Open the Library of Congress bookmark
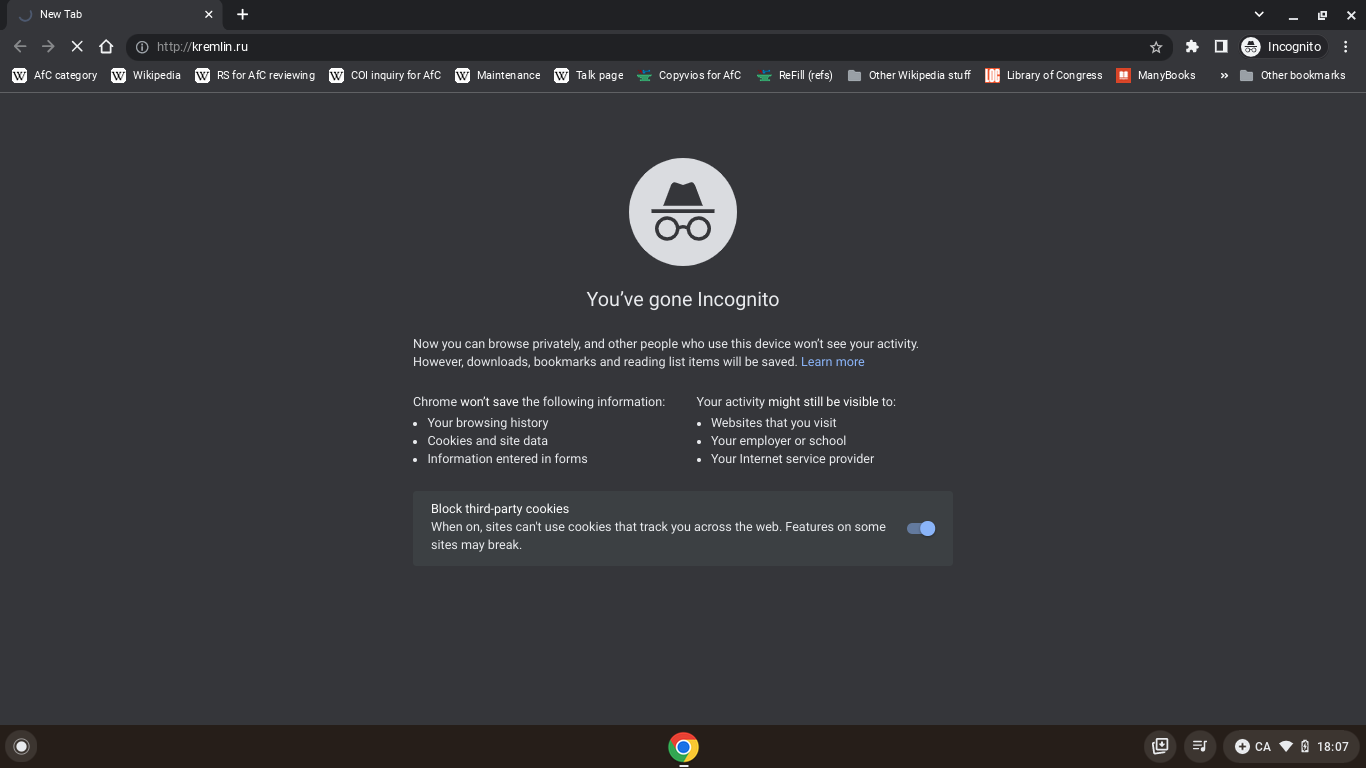 pos(1043,75)
